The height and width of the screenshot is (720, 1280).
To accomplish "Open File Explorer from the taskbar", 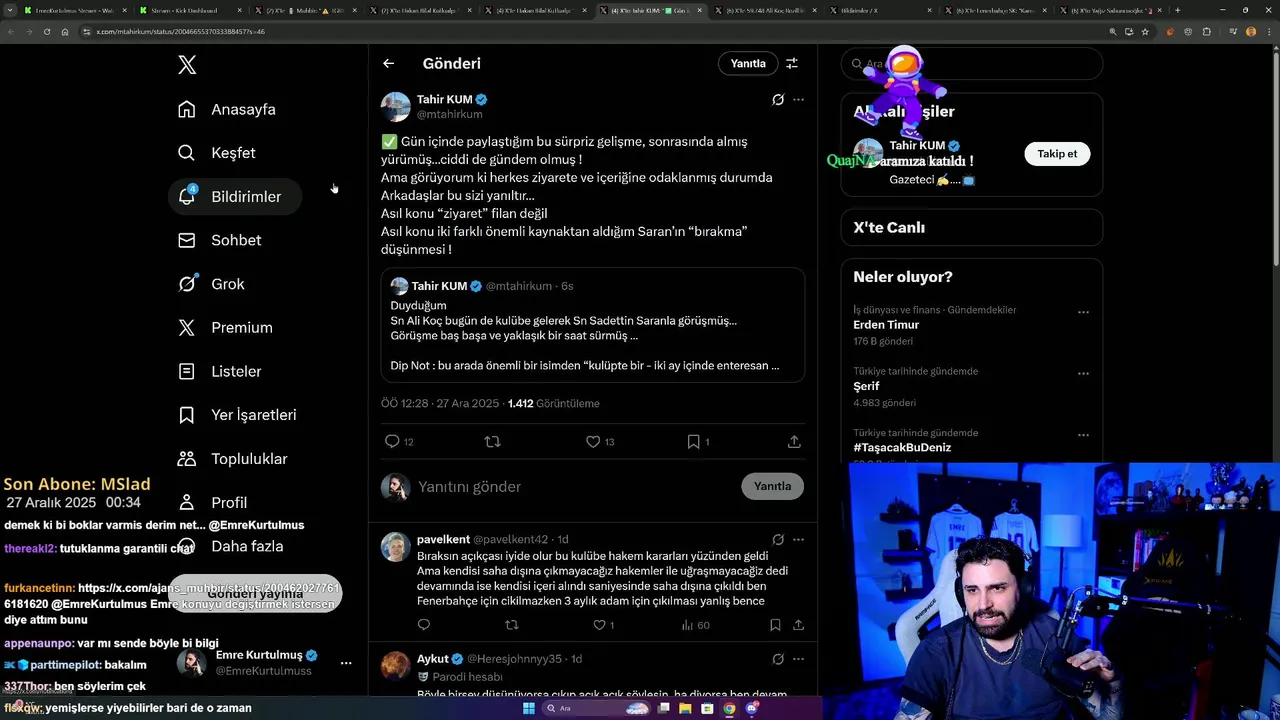I will click(685, 708).
